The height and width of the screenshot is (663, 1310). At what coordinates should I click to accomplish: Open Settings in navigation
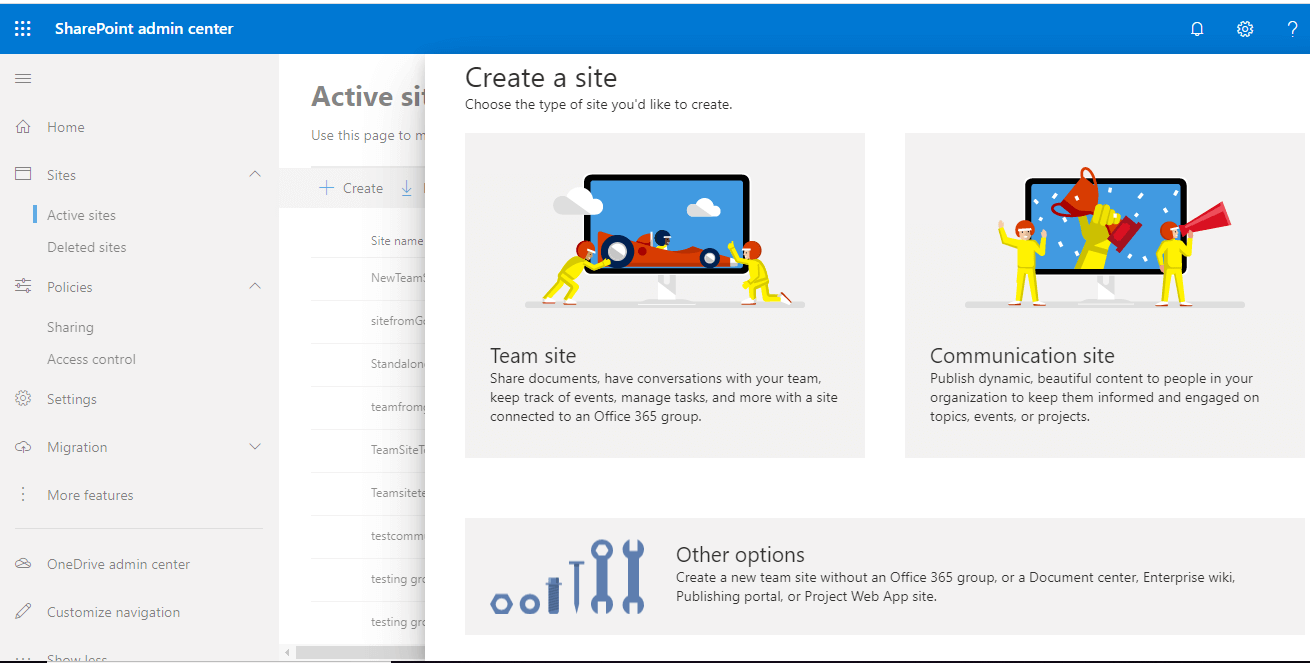pyautogui.click(x=72, y=399)
